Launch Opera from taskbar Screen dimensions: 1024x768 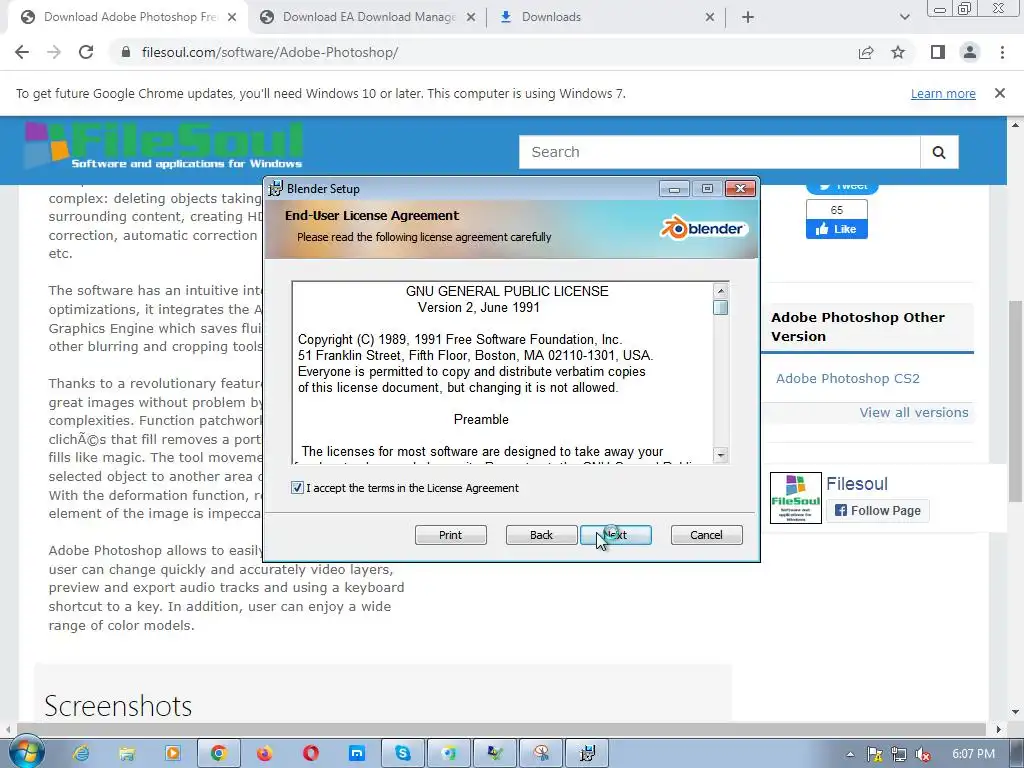pos(311,754)
